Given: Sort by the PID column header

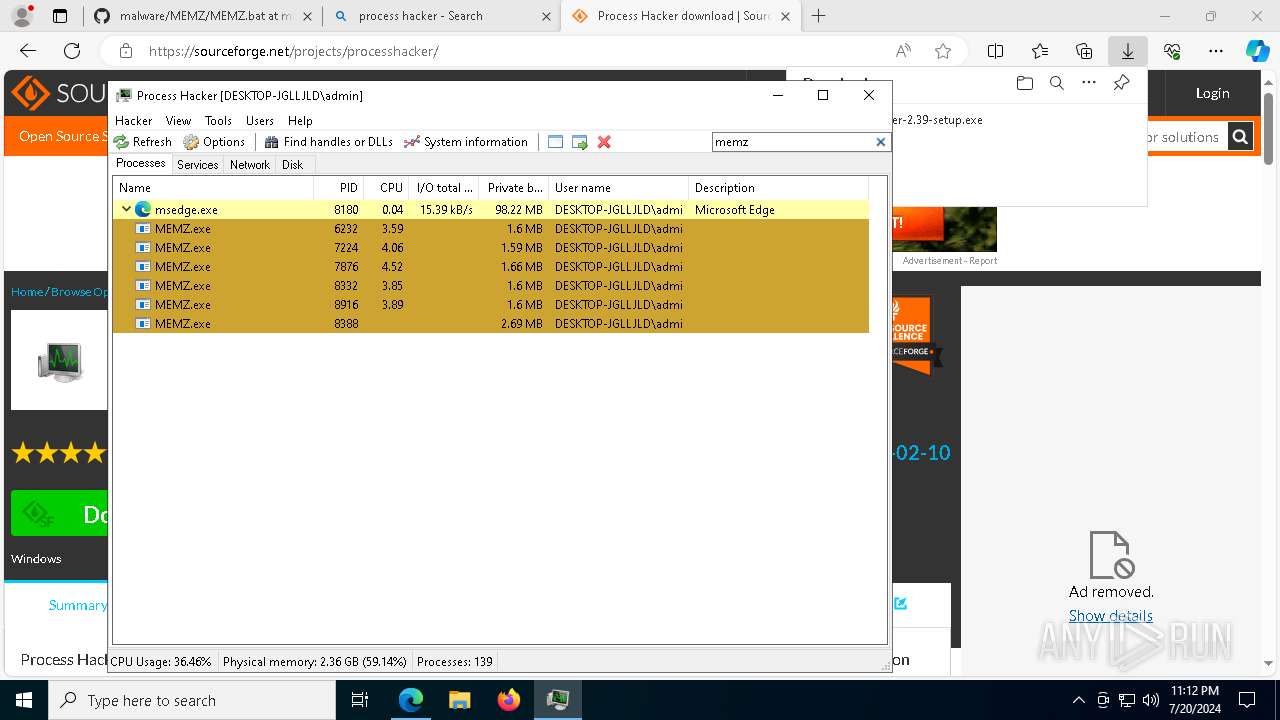Looking at the screenshot, I should coord(339,188).
